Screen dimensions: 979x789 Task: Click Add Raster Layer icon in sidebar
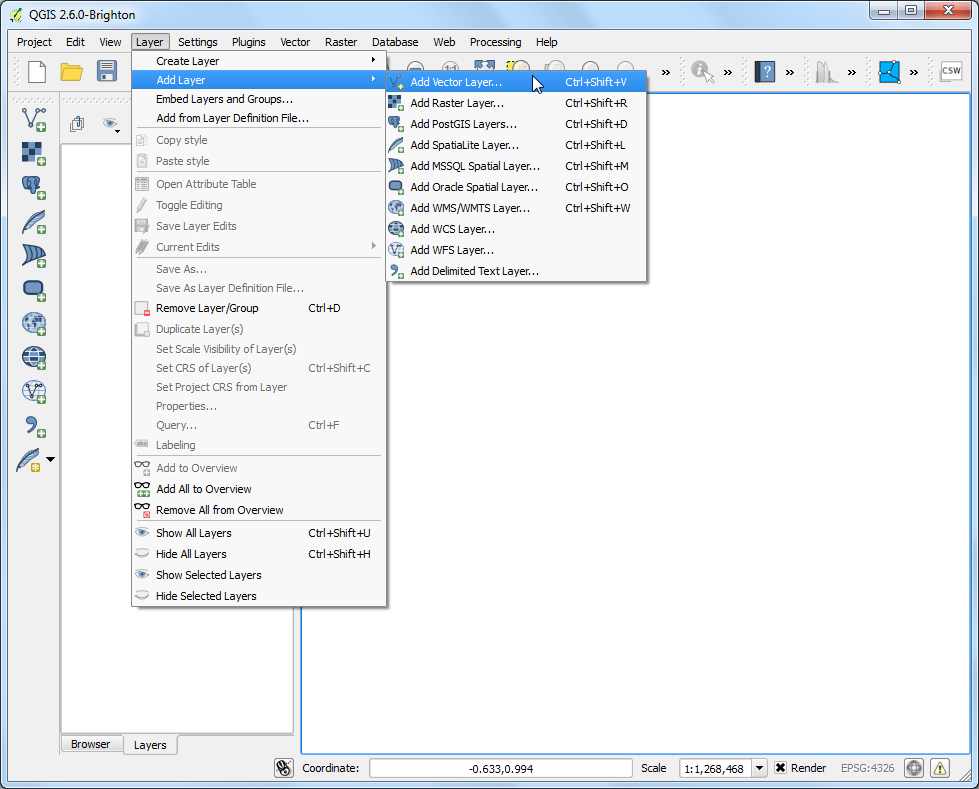pyautogui.click(x=34, y=153)
